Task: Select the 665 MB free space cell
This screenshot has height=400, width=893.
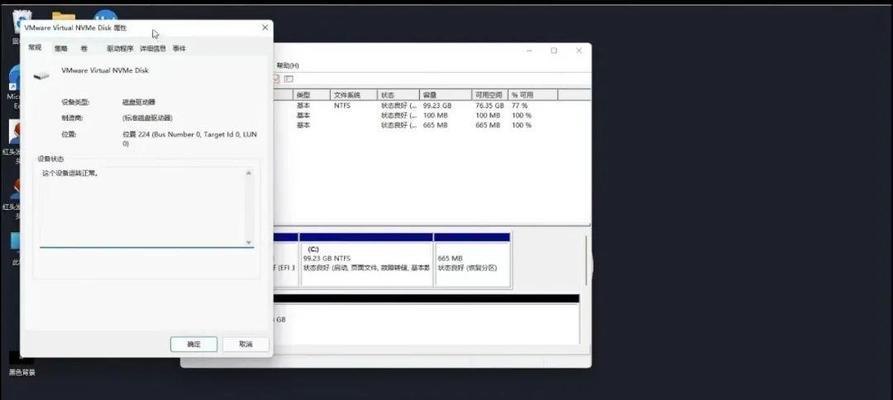Action: coord(488,125)
